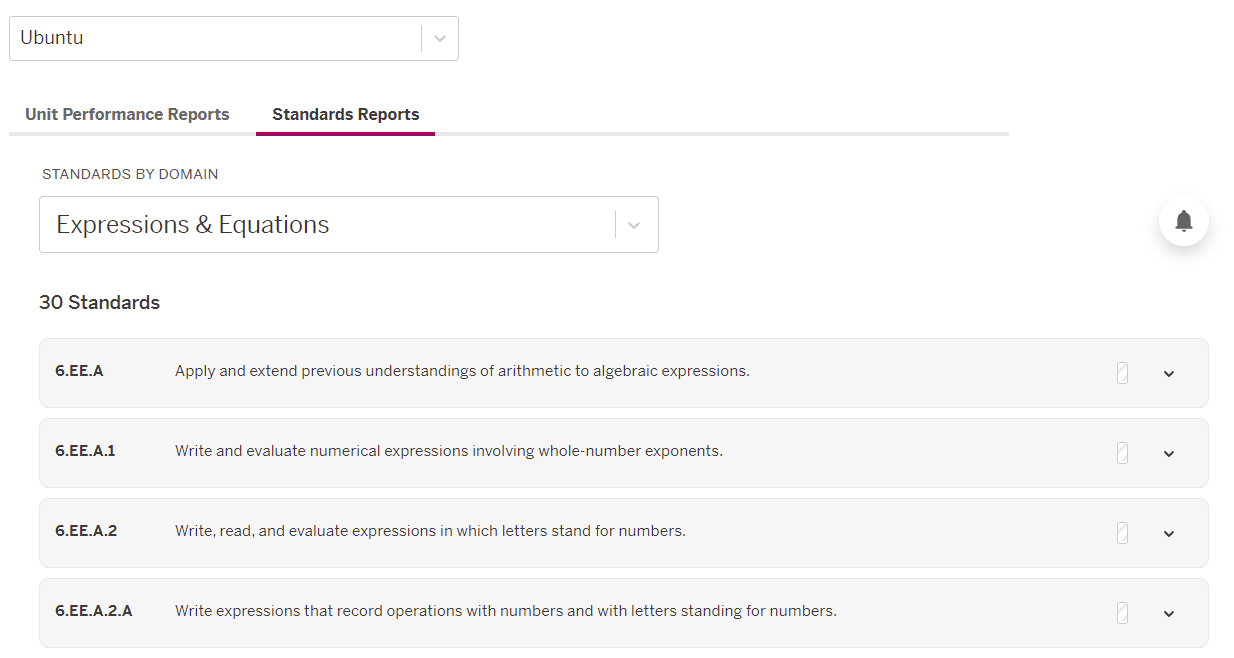1234x658 pixels.
Task: Click 'Apply and extend previous understandings' description
Action: click(462, 371)
